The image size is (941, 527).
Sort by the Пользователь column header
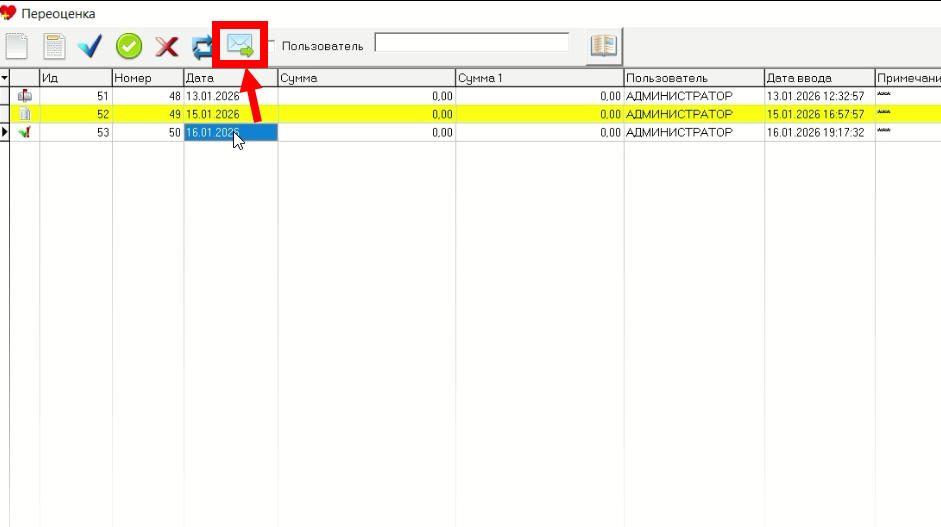coord(694,78)
